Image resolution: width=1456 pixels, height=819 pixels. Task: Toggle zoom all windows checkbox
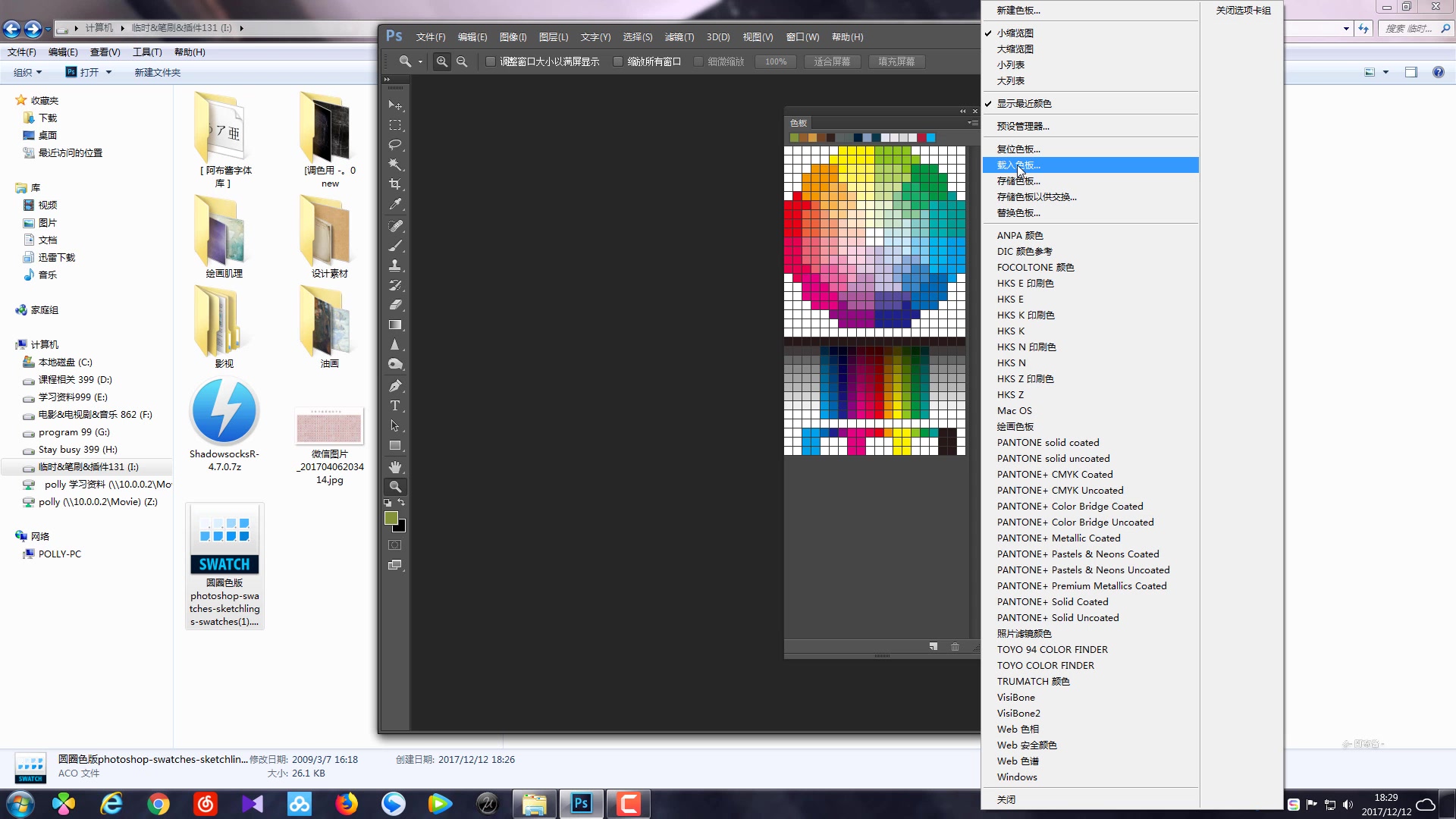[x=618, y=61]
